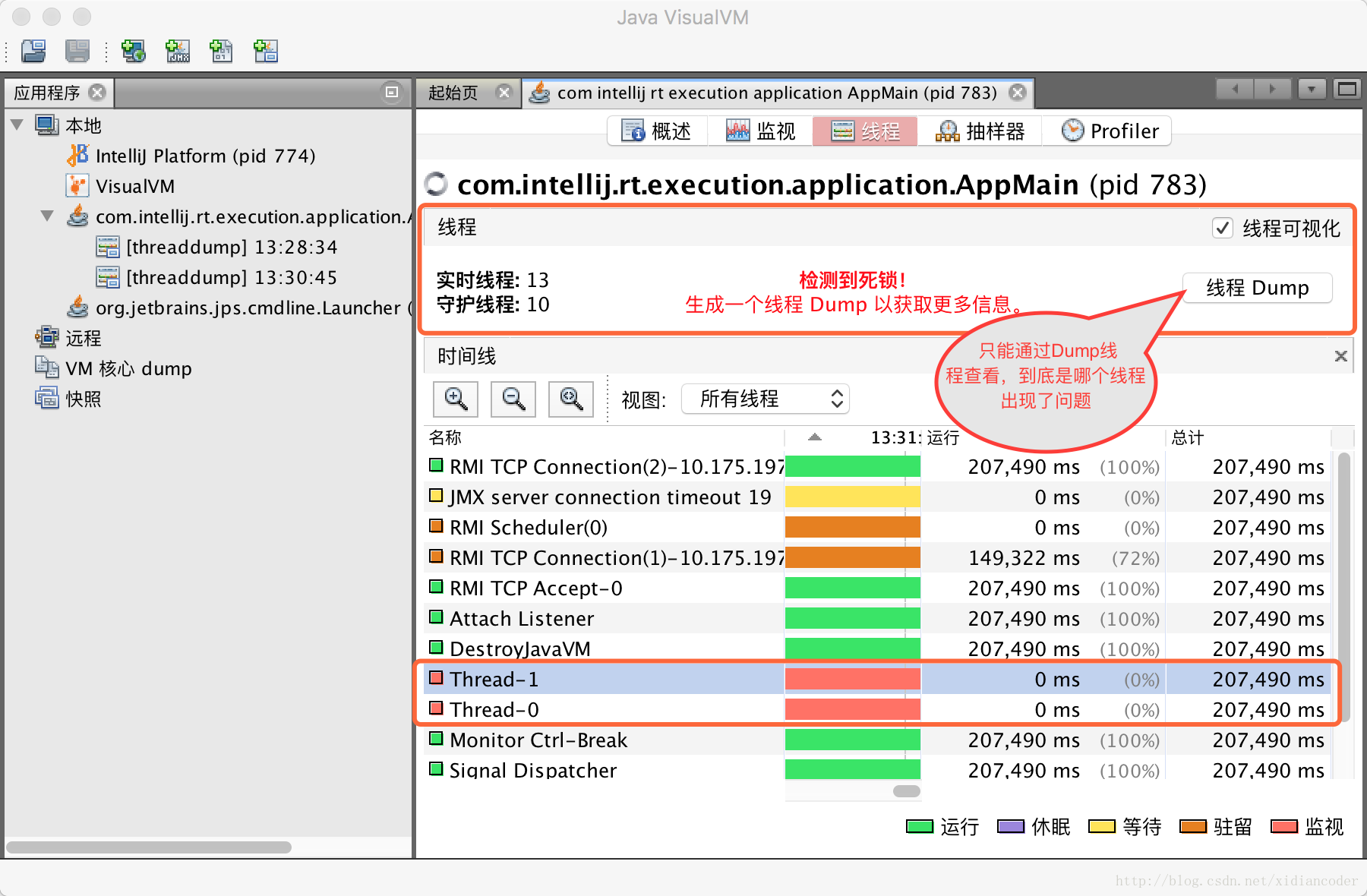Click the IntelliJ Platform application icon
Image resolution: width=1367 pixels, height=896 pixels.
click(77, 156)
